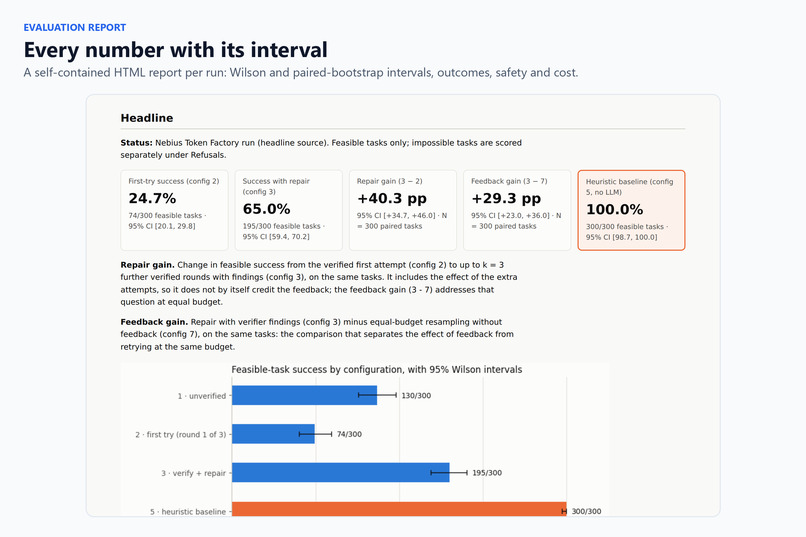This screenshot has width=806, height=537.
Task: Click the chart title about Wilson intervals
Action: pyautogui.click(x=377, y=369)
